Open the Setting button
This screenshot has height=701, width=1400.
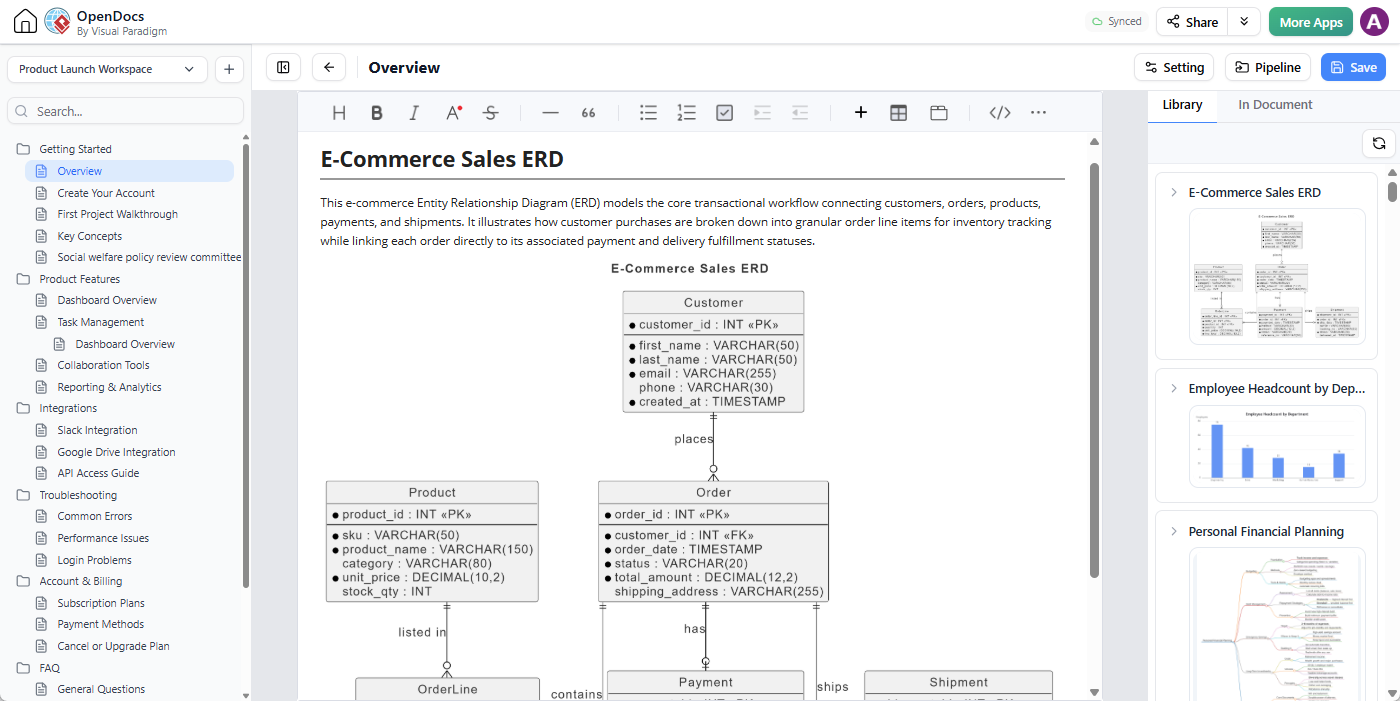pos(1174,67)
